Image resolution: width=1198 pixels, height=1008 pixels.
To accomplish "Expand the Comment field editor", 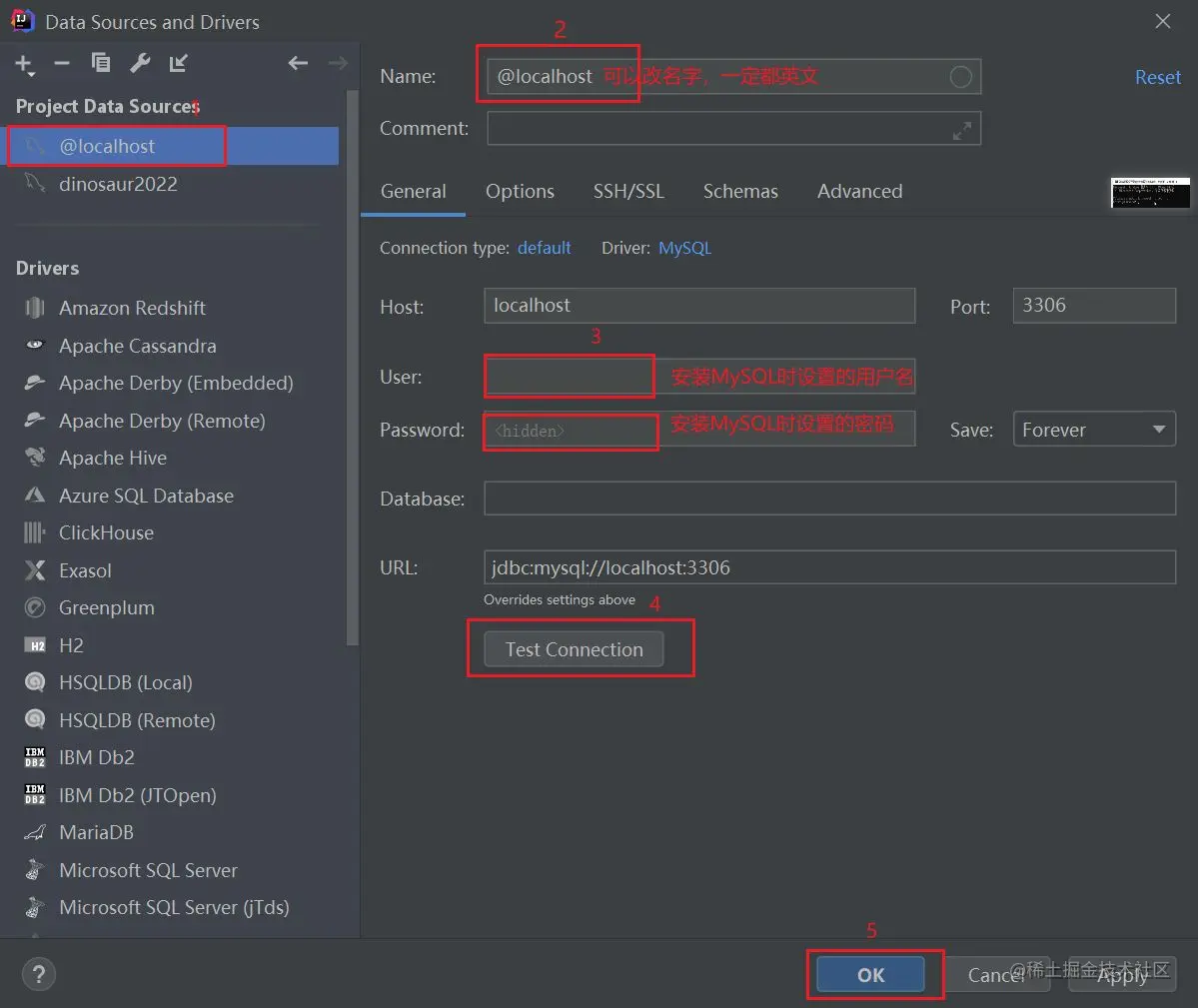I will [962, 131].
